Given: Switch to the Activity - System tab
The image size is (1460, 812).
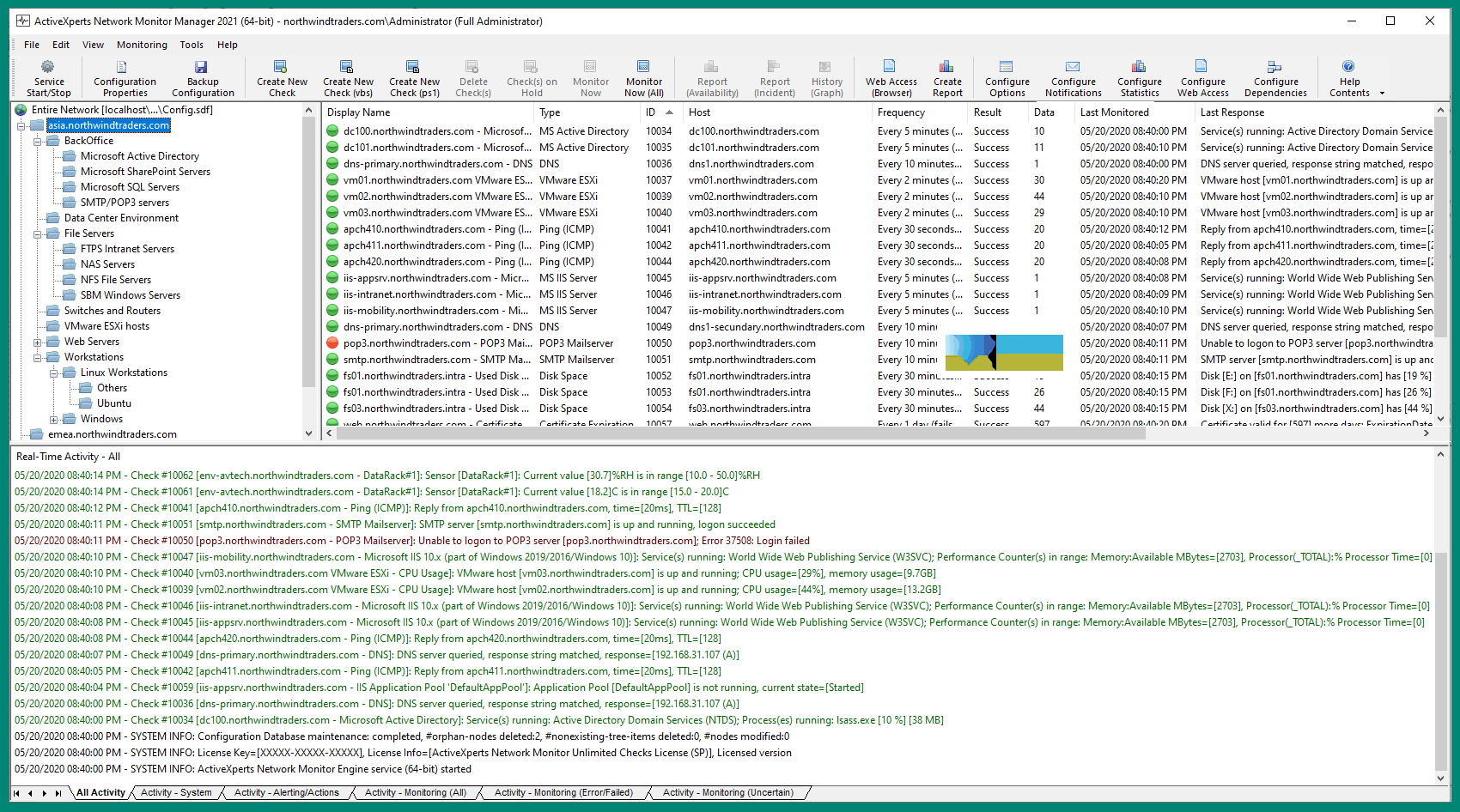Looking at the screenshot, I should [x=176, y=792].
